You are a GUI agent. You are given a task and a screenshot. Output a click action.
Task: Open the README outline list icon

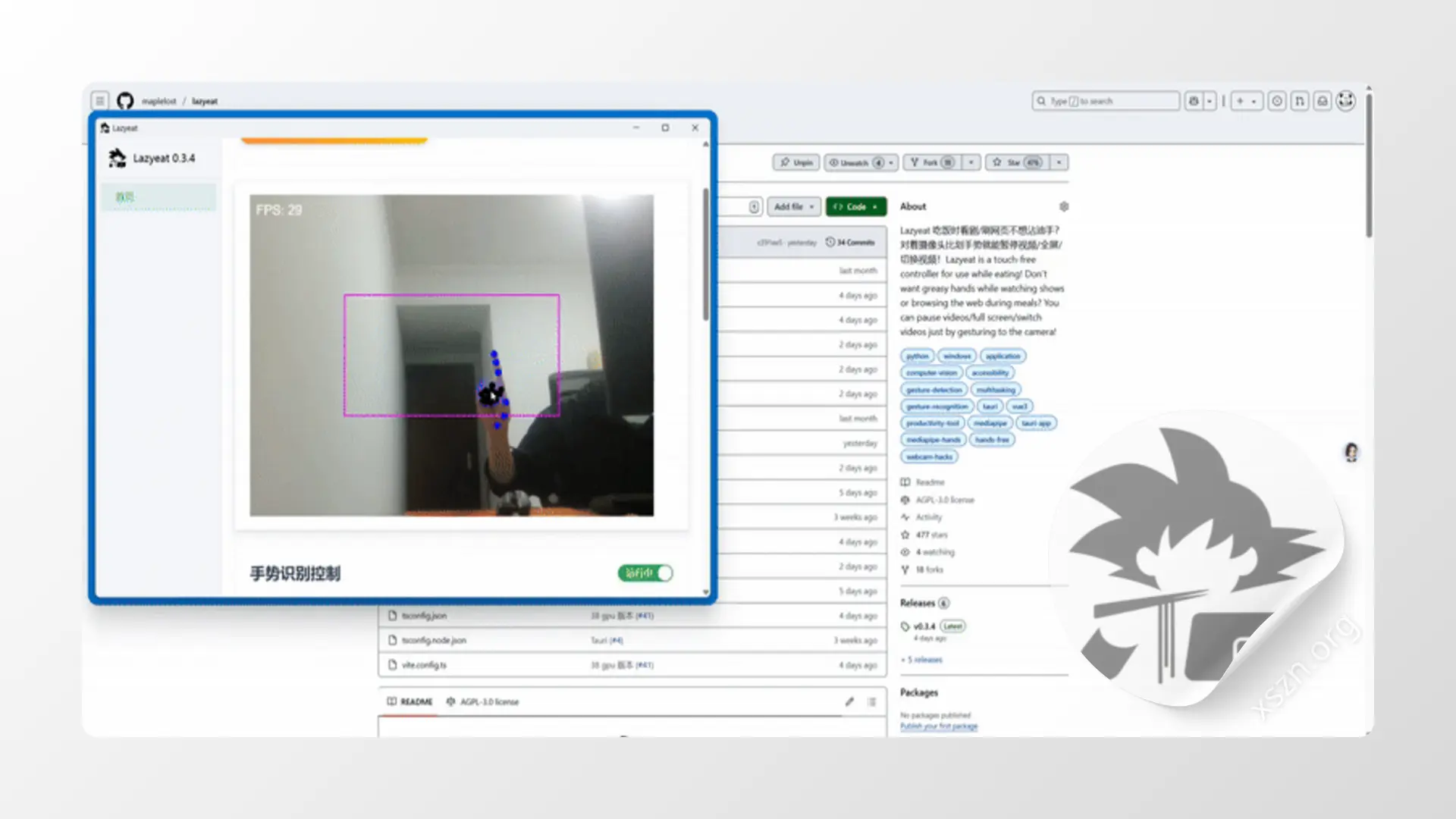pos(872,701)
